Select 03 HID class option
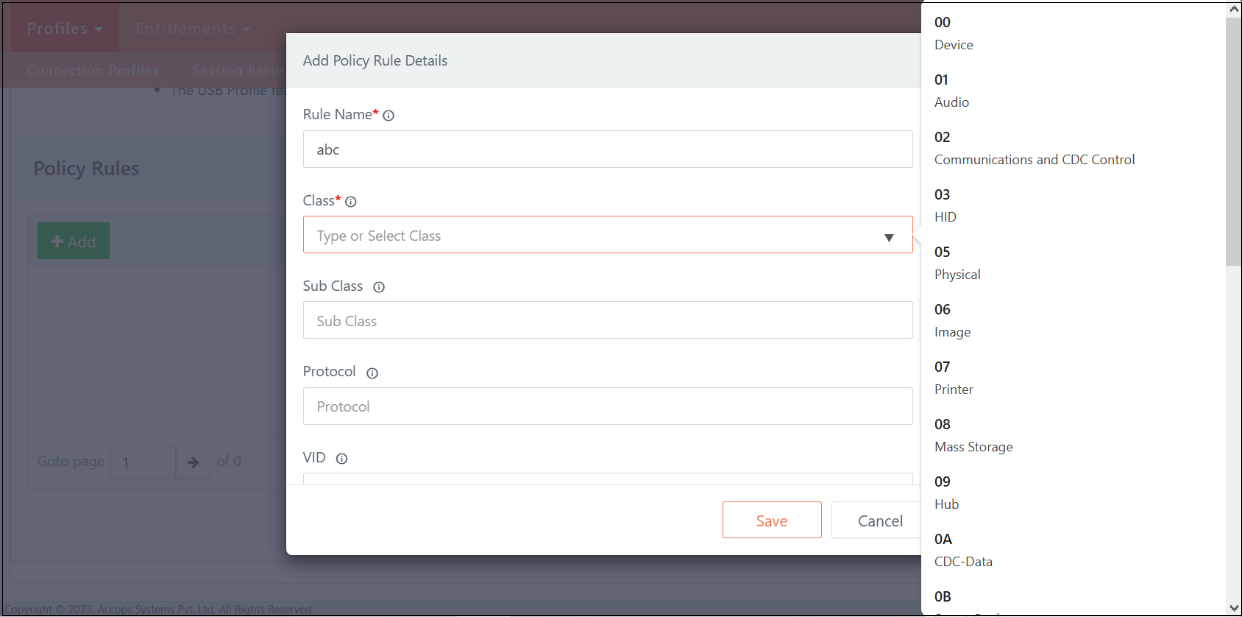Screen dimensions: 1242x617 tap(1073, 205)
